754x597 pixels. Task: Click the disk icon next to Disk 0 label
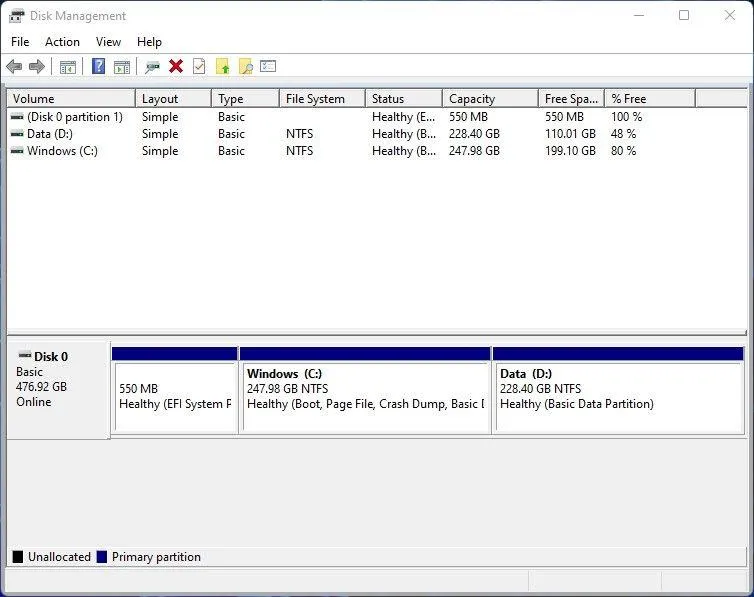pyautogui.click(x=25, y=355)
